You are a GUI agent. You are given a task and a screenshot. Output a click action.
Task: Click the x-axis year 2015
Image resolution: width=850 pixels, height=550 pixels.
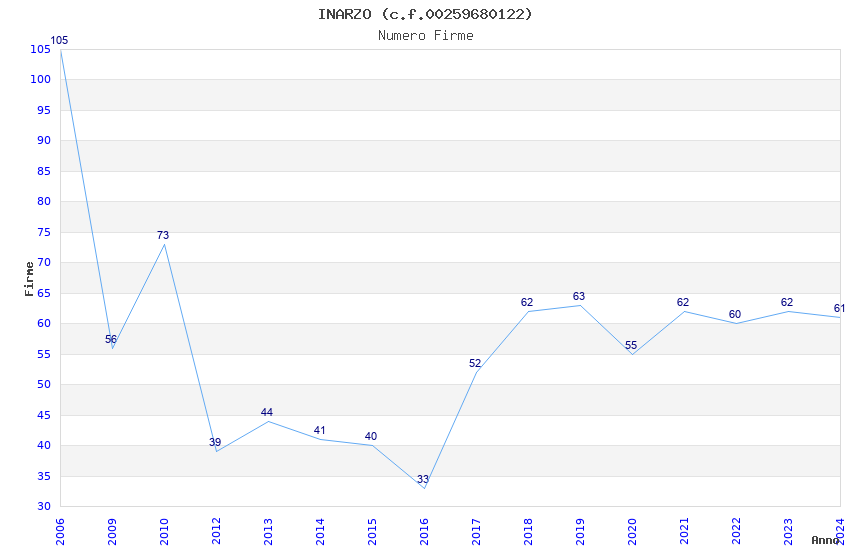tap(372, 532)
